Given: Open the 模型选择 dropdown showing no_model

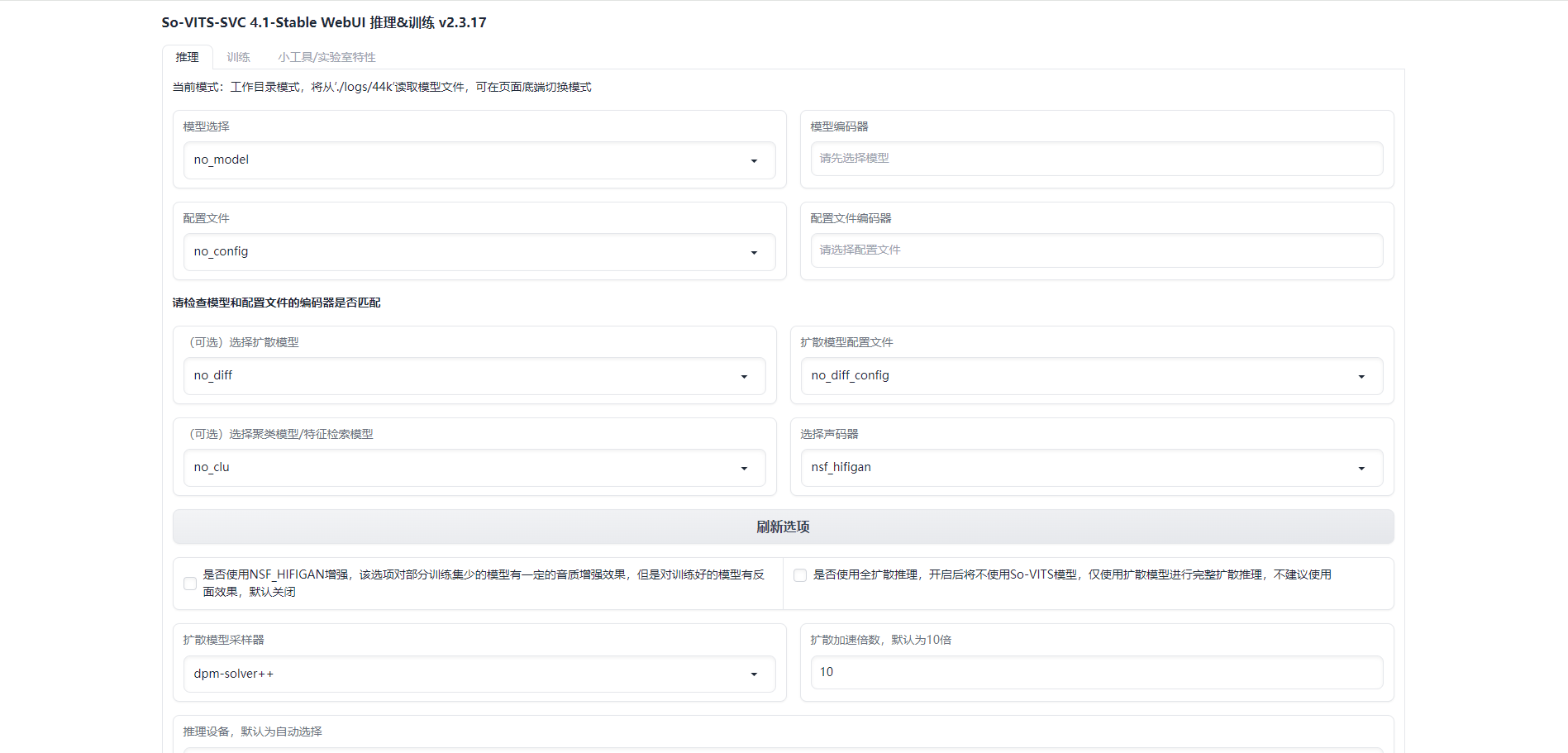Looking at the screenshot, I should click(479, 160).
